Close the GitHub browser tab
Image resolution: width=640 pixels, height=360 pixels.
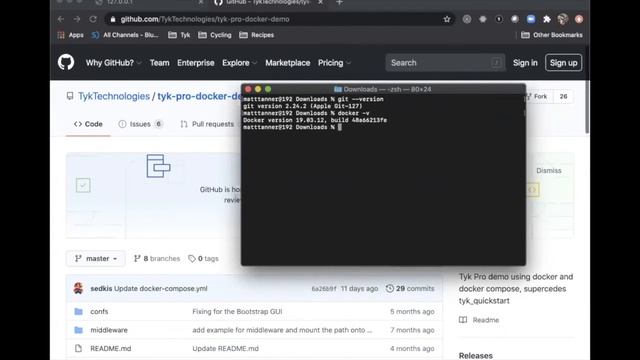pos(320,2)
